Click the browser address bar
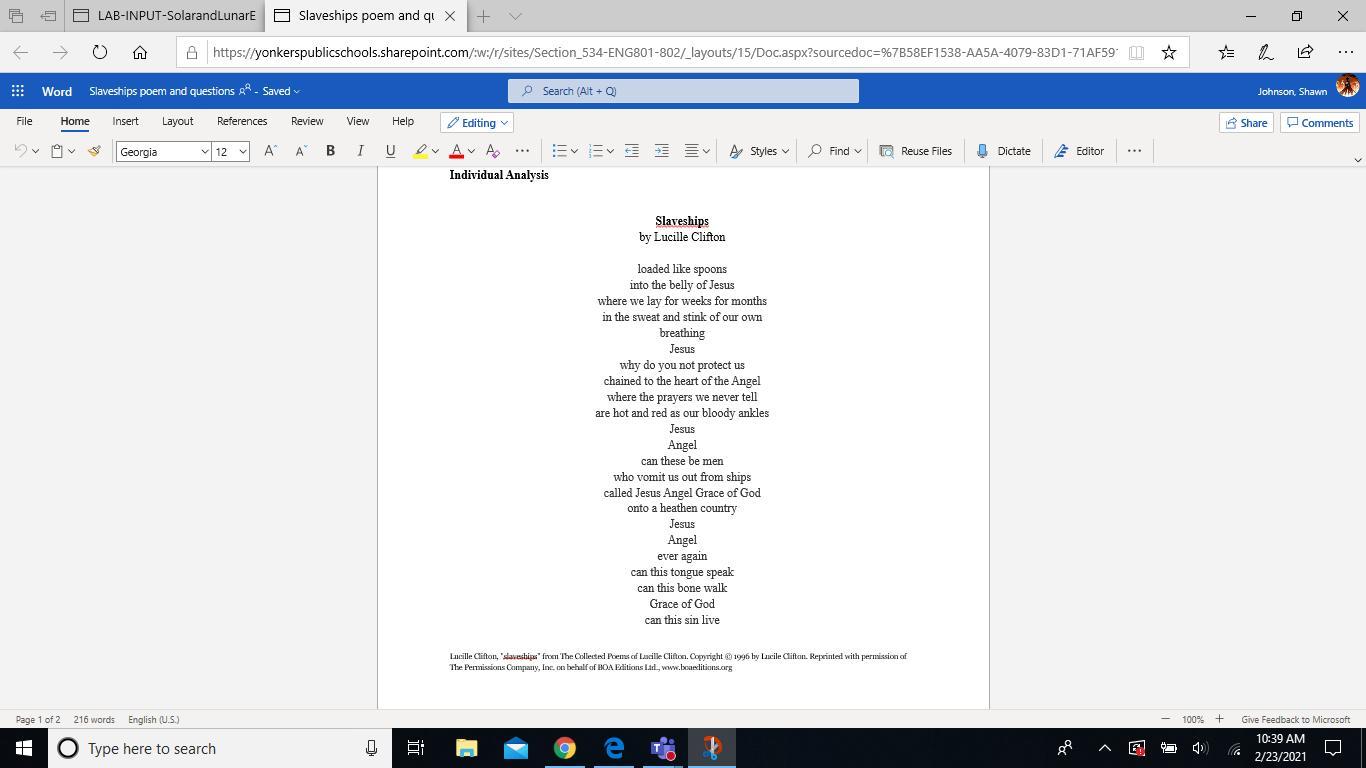Screen dimensions: 1366x768 (665, 52)
